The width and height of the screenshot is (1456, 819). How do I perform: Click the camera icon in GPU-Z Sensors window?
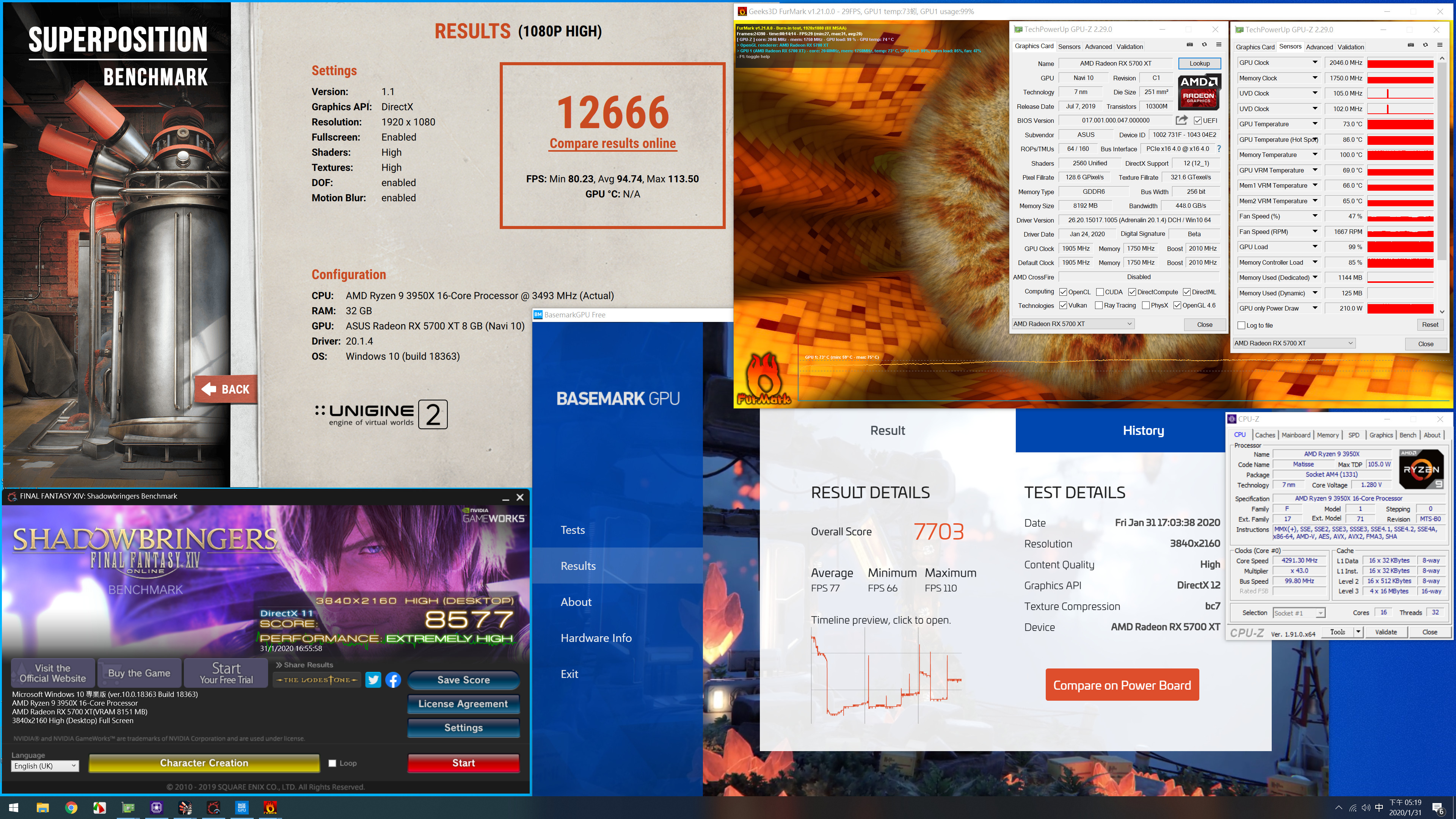pyautogui.click(x=1410, y=45)
